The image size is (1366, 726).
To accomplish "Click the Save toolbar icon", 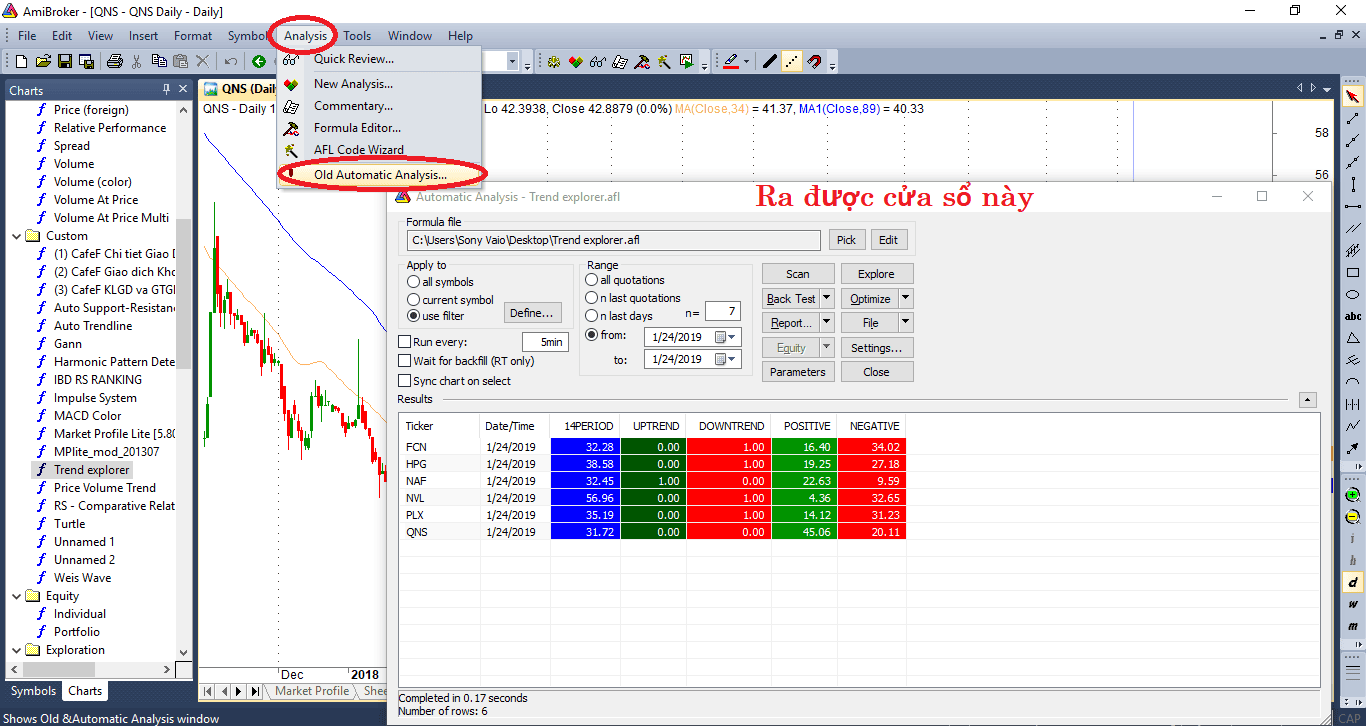I will pyautogui.click(x=65, y=61).
